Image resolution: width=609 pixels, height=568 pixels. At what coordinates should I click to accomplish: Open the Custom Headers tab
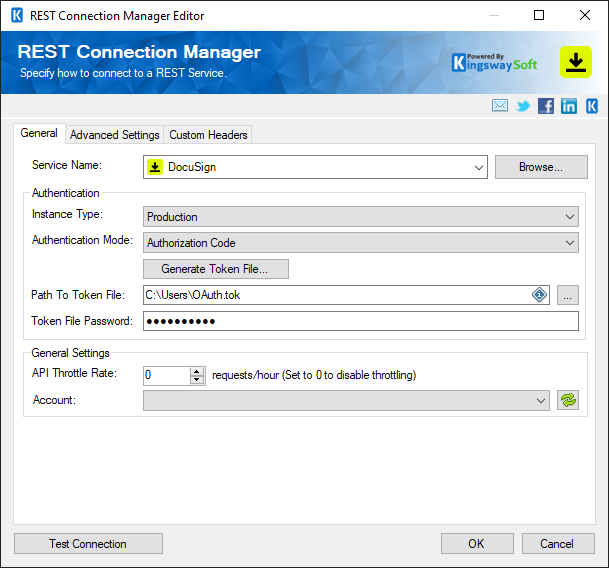(208, 135)
